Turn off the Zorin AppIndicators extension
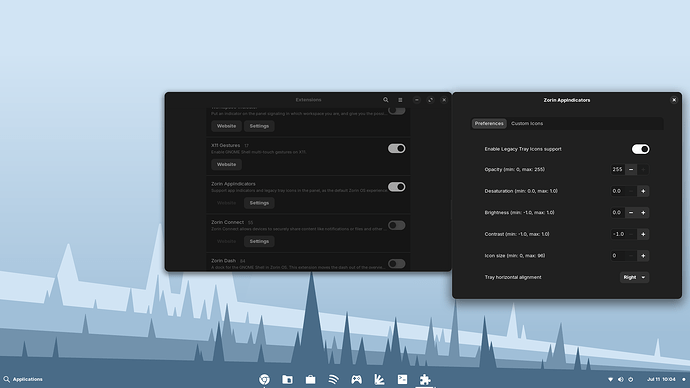 pyautogui.click(x=396, y=187)
